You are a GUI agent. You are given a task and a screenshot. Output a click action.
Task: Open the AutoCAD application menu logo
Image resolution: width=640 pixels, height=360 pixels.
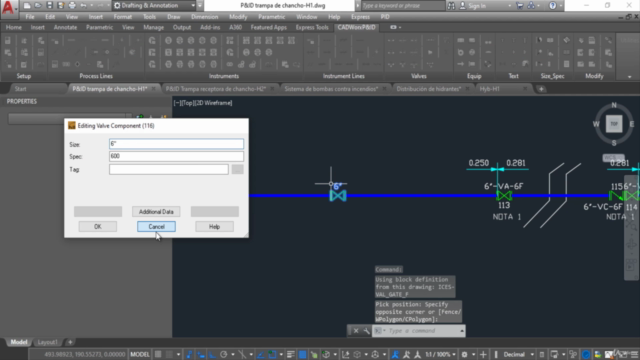coord(8,7)
